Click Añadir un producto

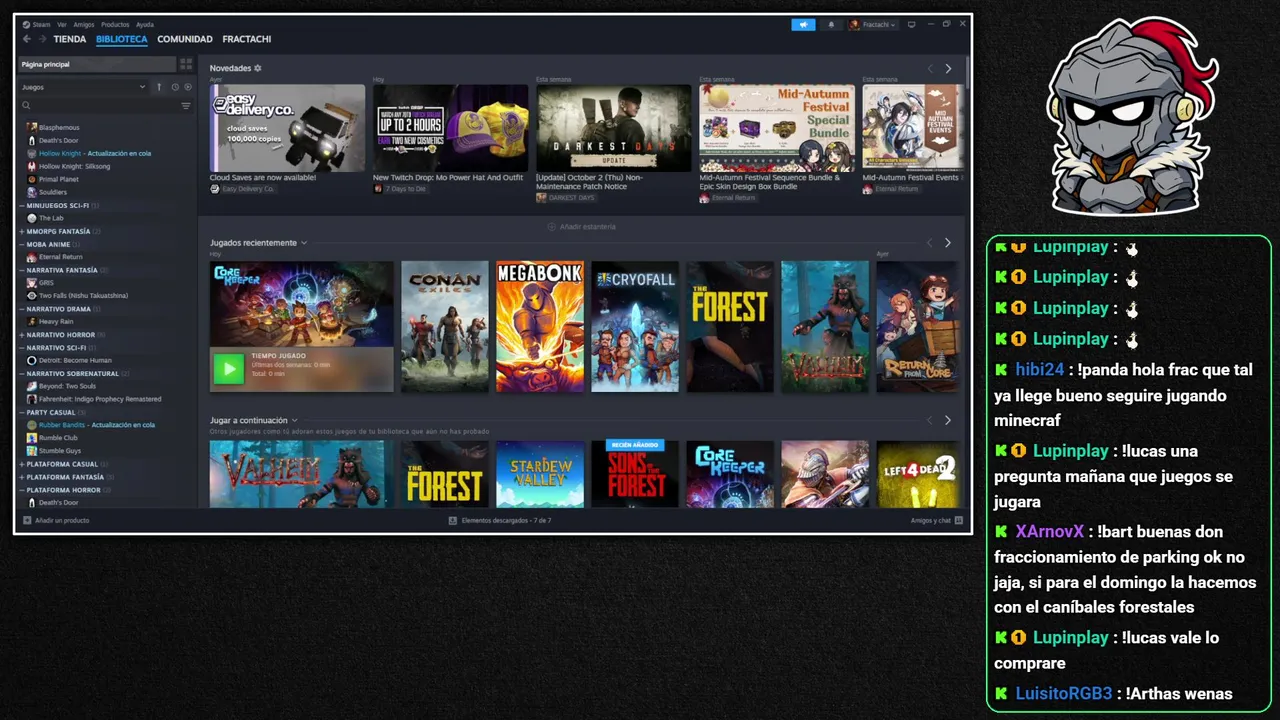point(56,520)
